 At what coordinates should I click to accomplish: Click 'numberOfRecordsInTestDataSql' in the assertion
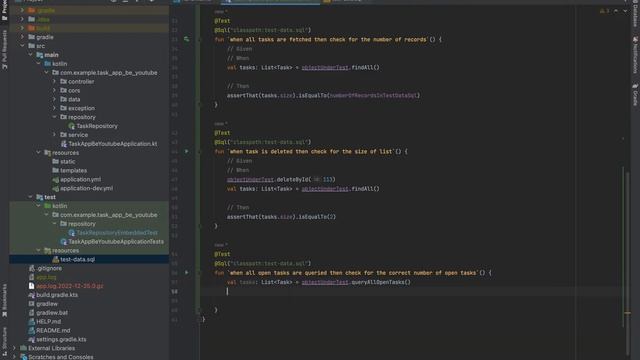coord(373,96)
